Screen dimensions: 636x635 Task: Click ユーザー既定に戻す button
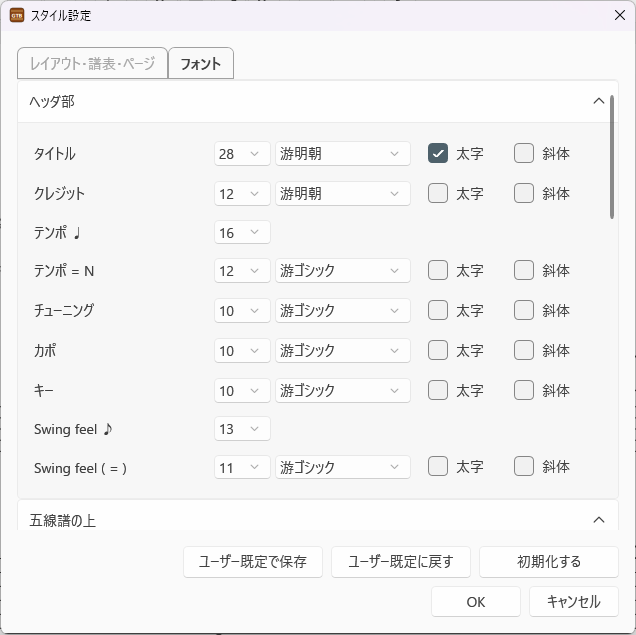tap(401, 562)
